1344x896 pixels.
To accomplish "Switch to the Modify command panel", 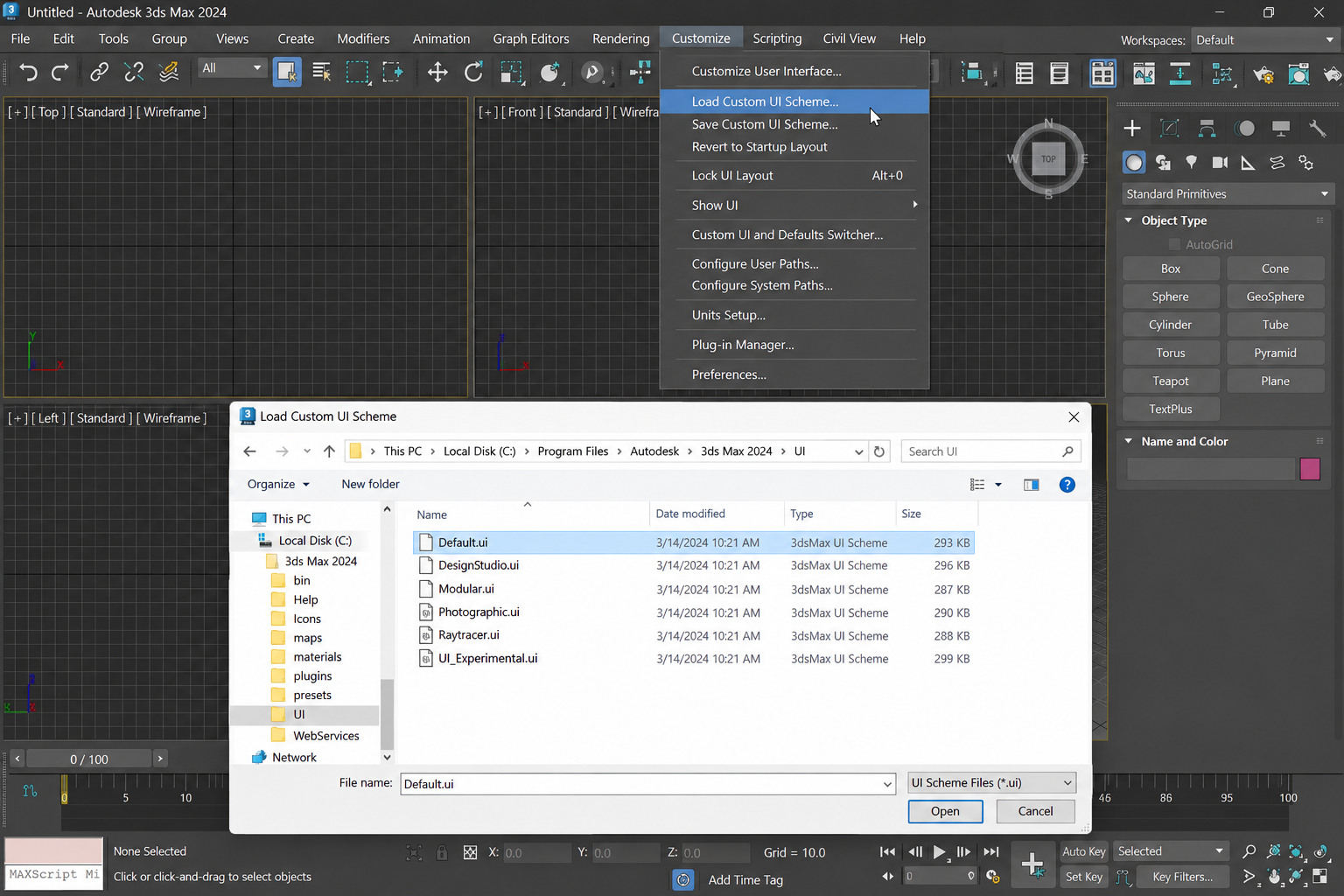I will pyautogui.click(x=1169, y=129).
